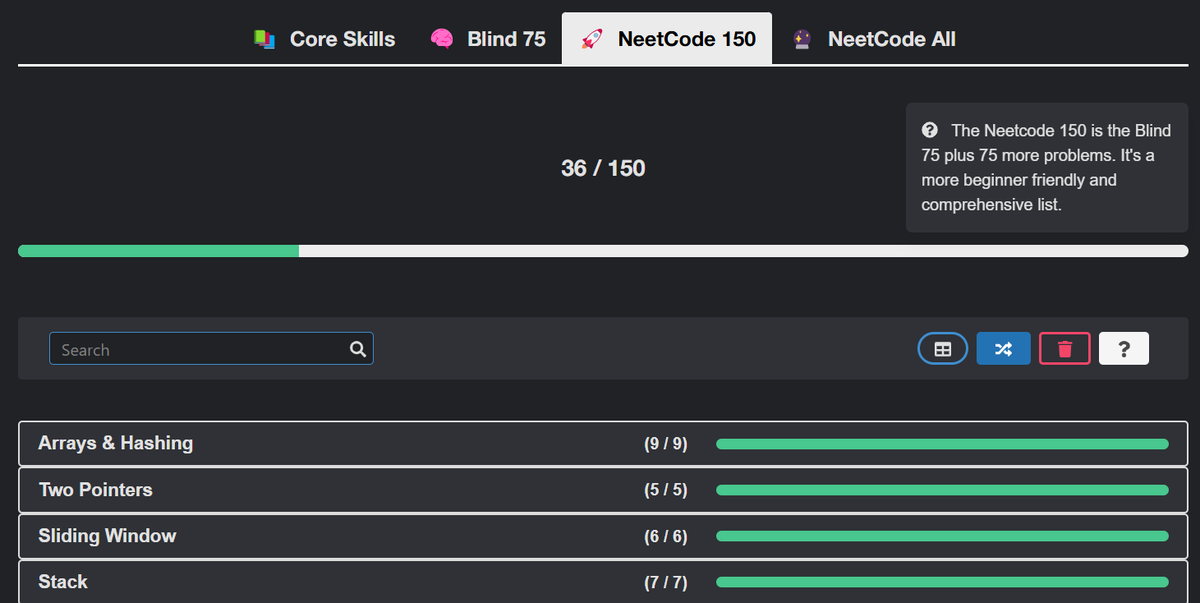Click the (9 / 9) count label
This screenshot has height=603, width=1200.
pos(666,444)
